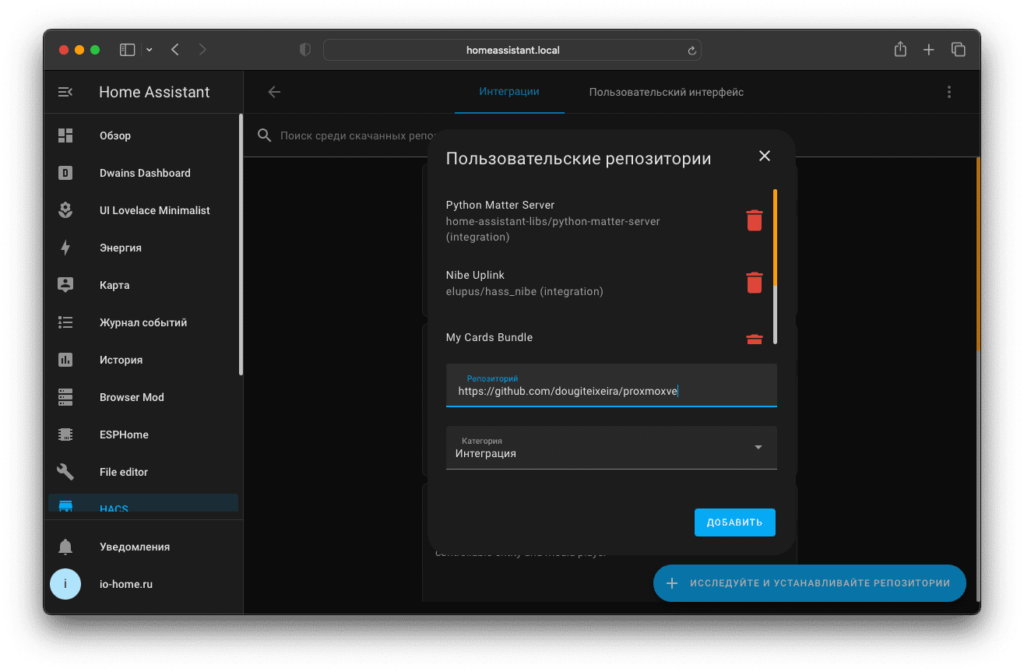Navigate back in Safari
Viewport: 1024px width, 672px height.
tap(175, 50)
